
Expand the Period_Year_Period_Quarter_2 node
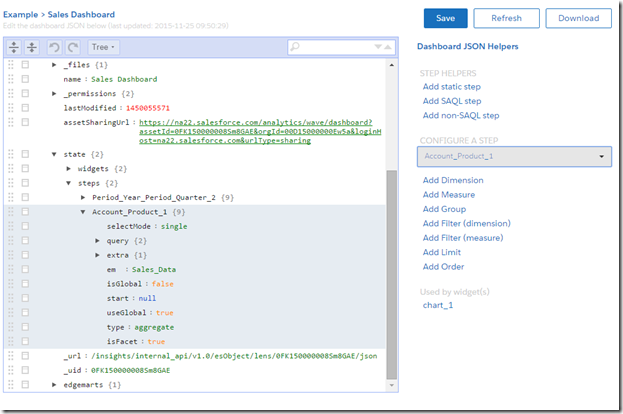tap(83, 197)
